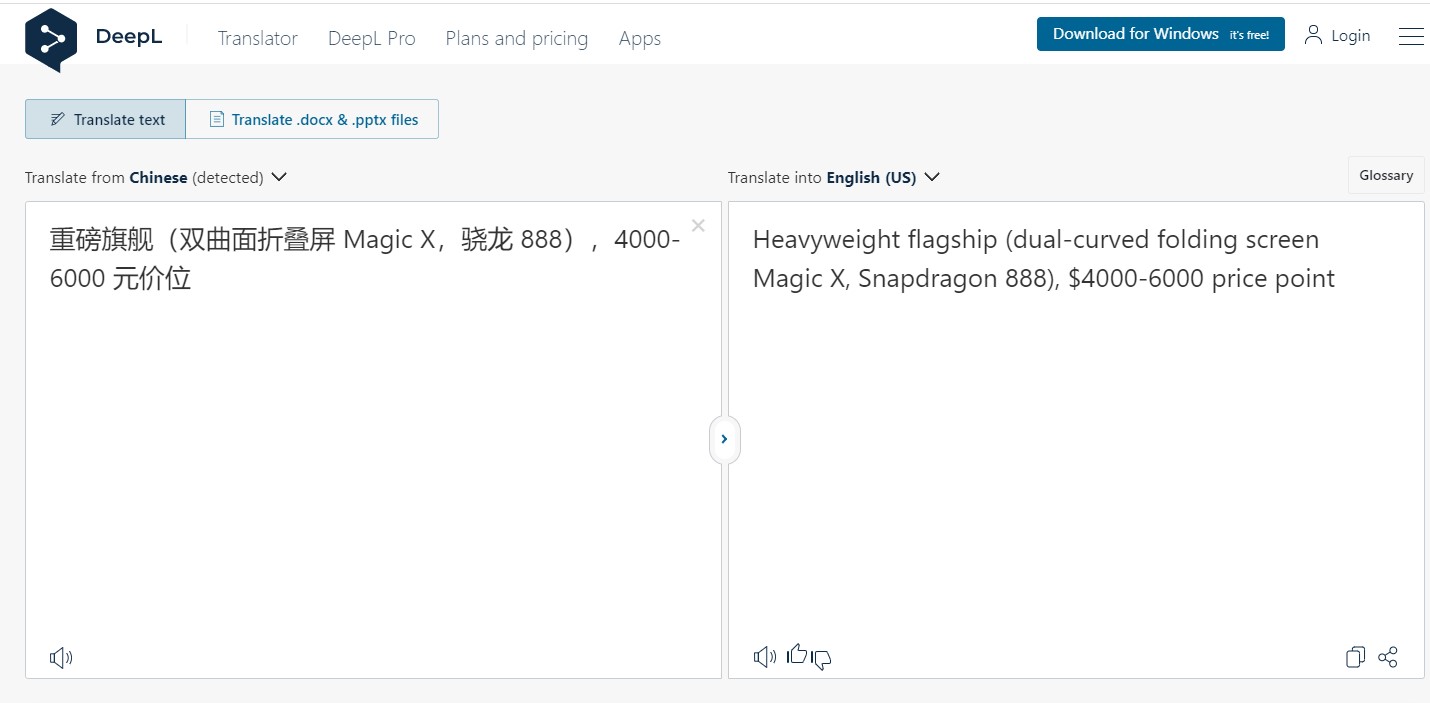Clear source text with X icon
The height and width of the screenshot is (703, 1430).
point(698,226)
